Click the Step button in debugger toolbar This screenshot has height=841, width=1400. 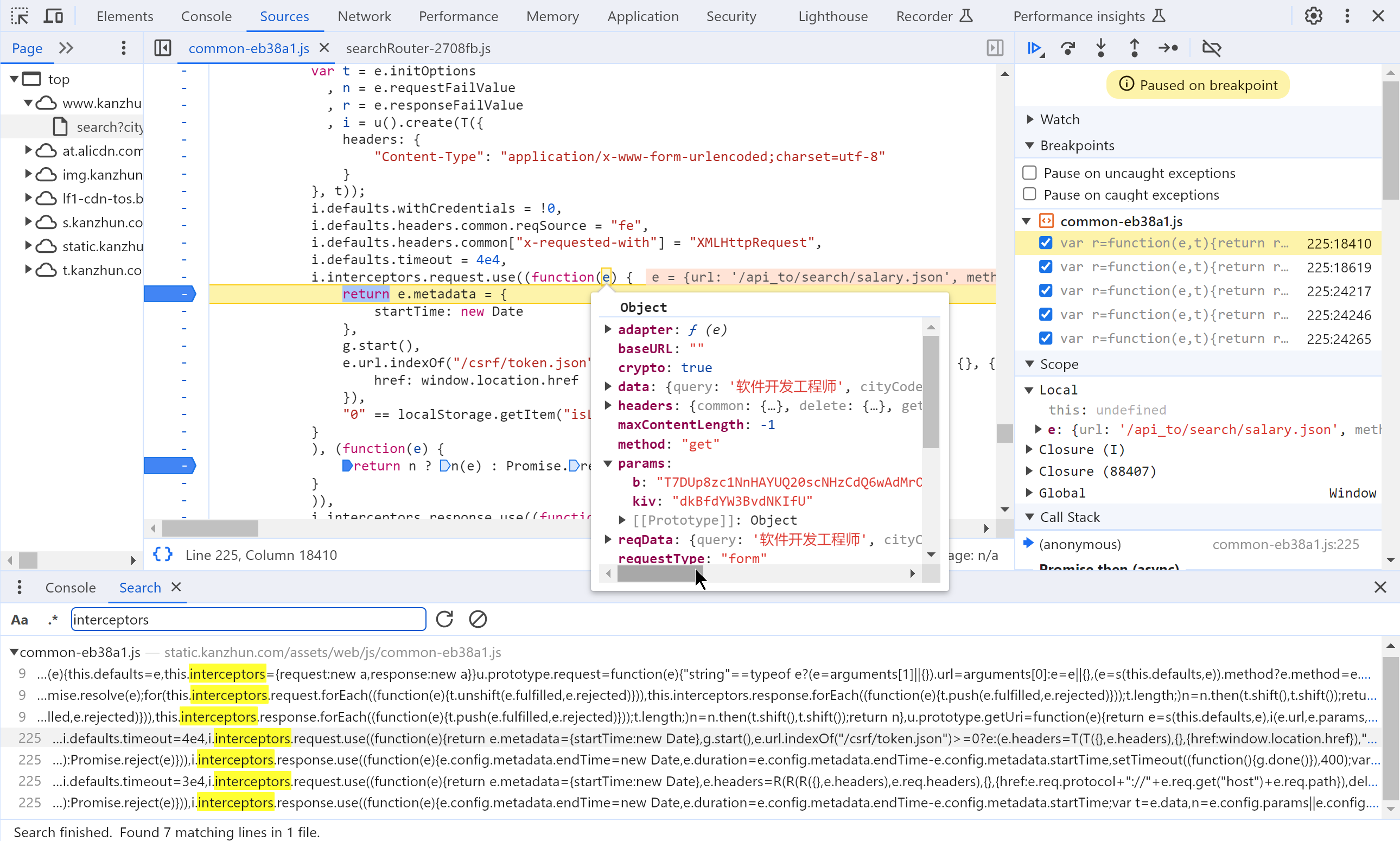point(1168,48)
